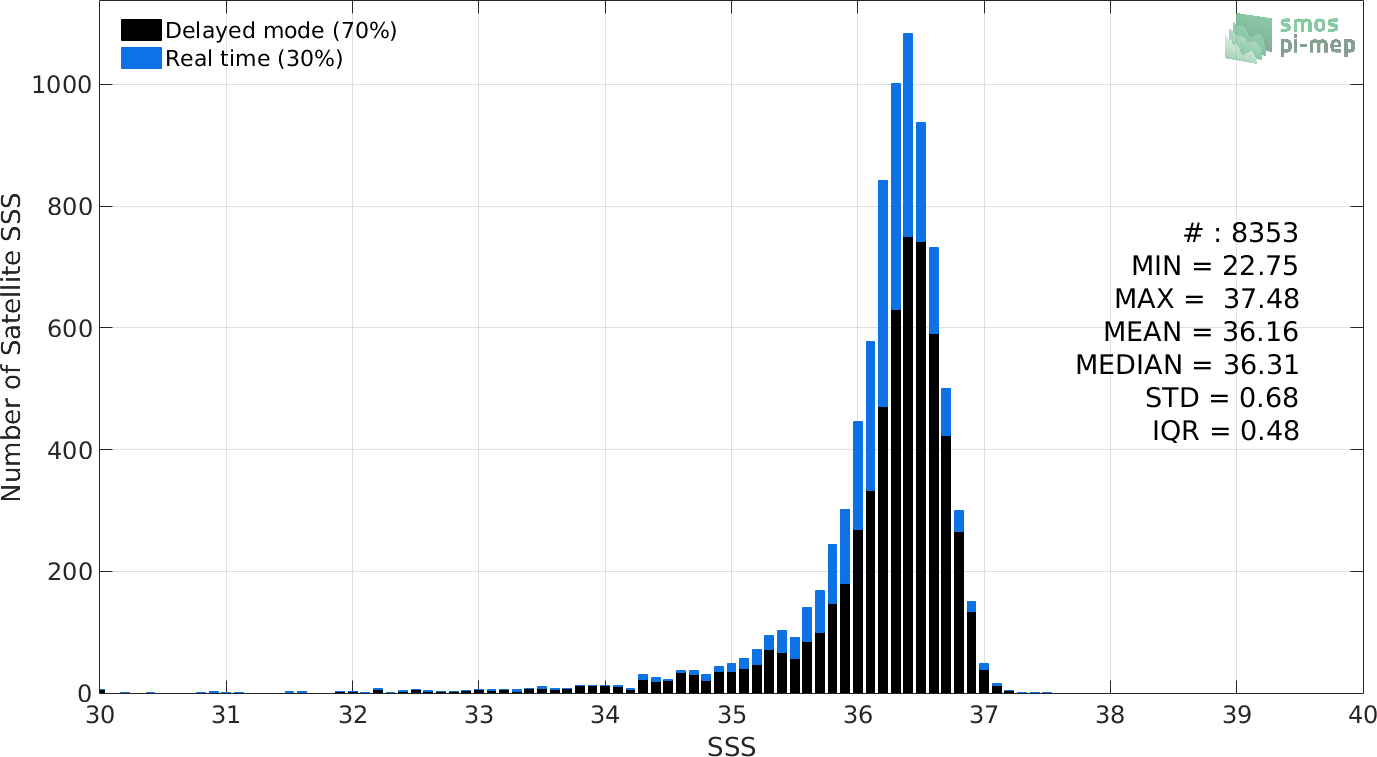Screen dimensions: 1377x757
Task: Click x-axis tick label 31
Action: pos(226,715)
